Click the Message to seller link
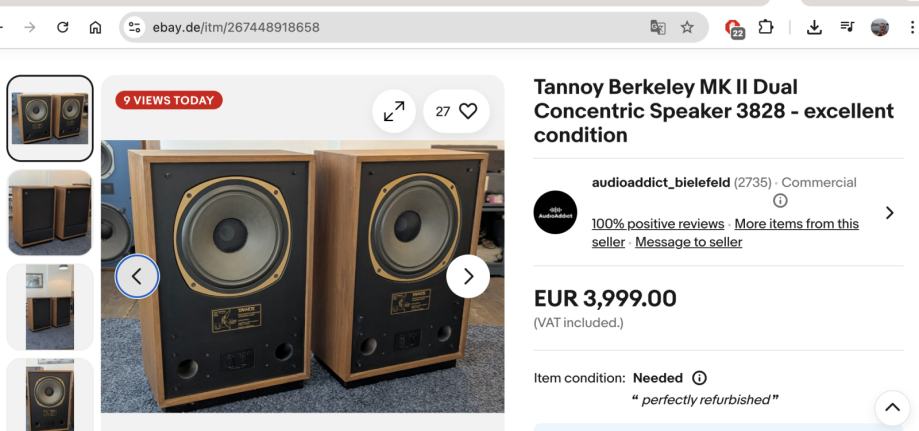 coord(688,242)
